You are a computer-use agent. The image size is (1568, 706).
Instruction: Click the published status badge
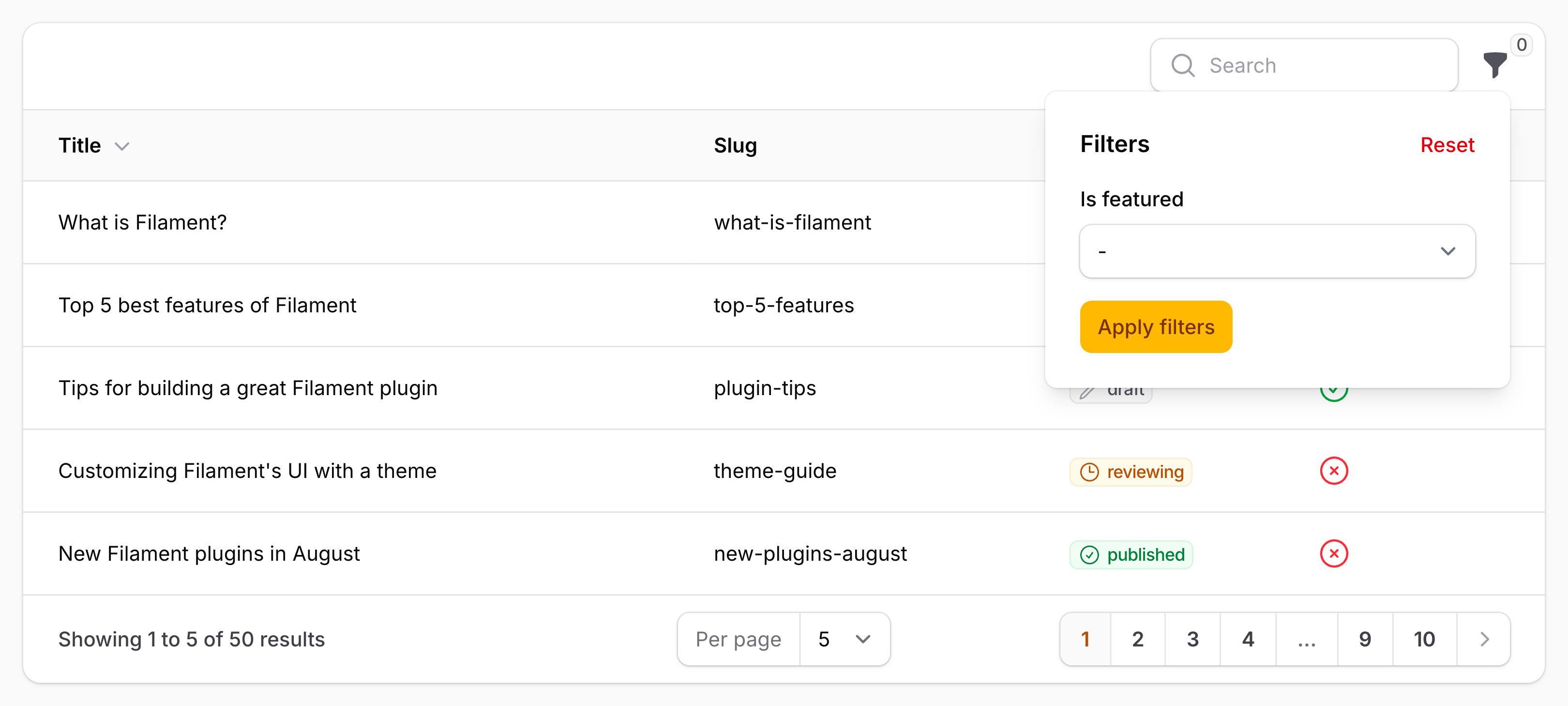tap(1131, 554)
